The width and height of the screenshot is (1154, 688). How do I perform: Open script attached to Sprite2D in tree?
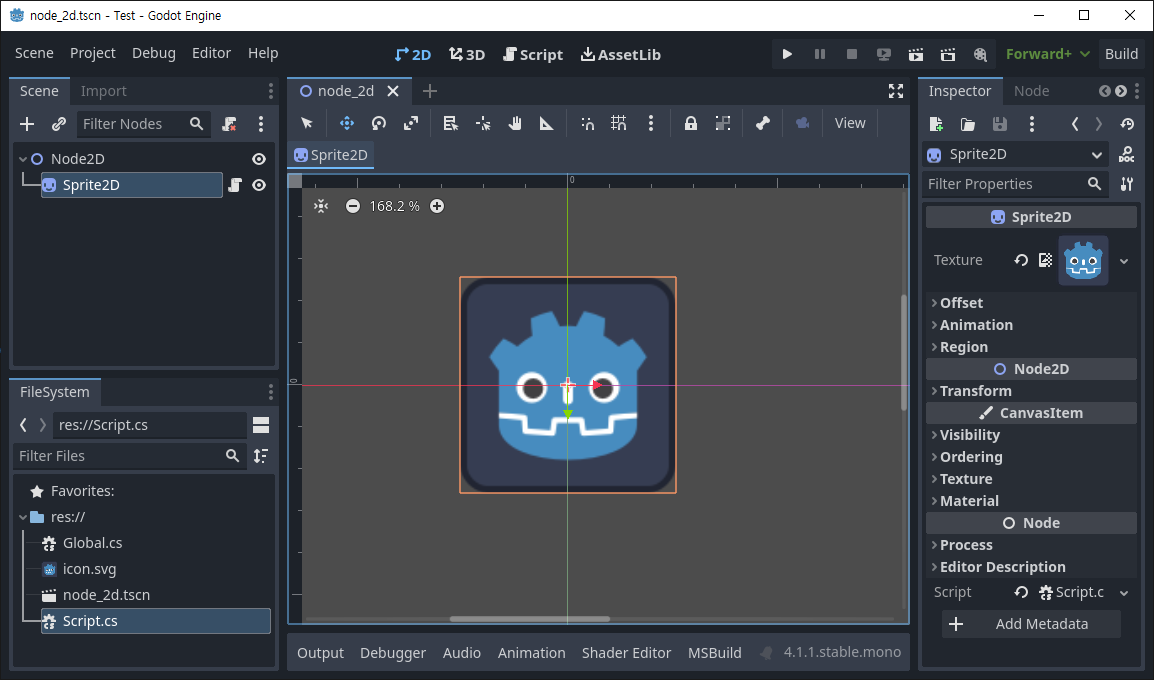tap(235, 185)
